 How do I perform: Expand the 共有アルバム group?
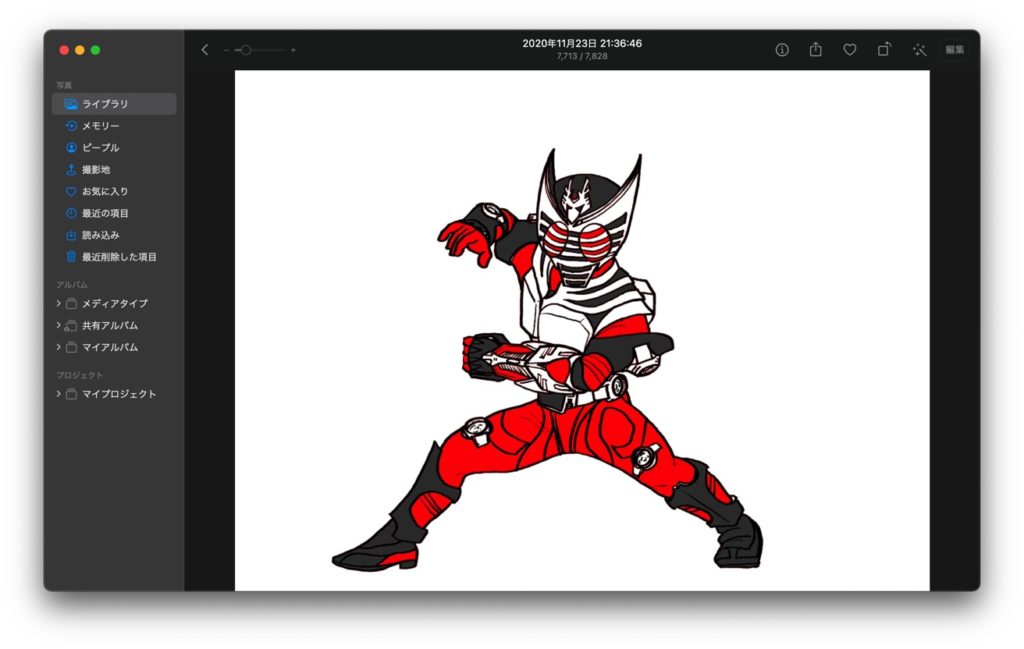point(58,325)
